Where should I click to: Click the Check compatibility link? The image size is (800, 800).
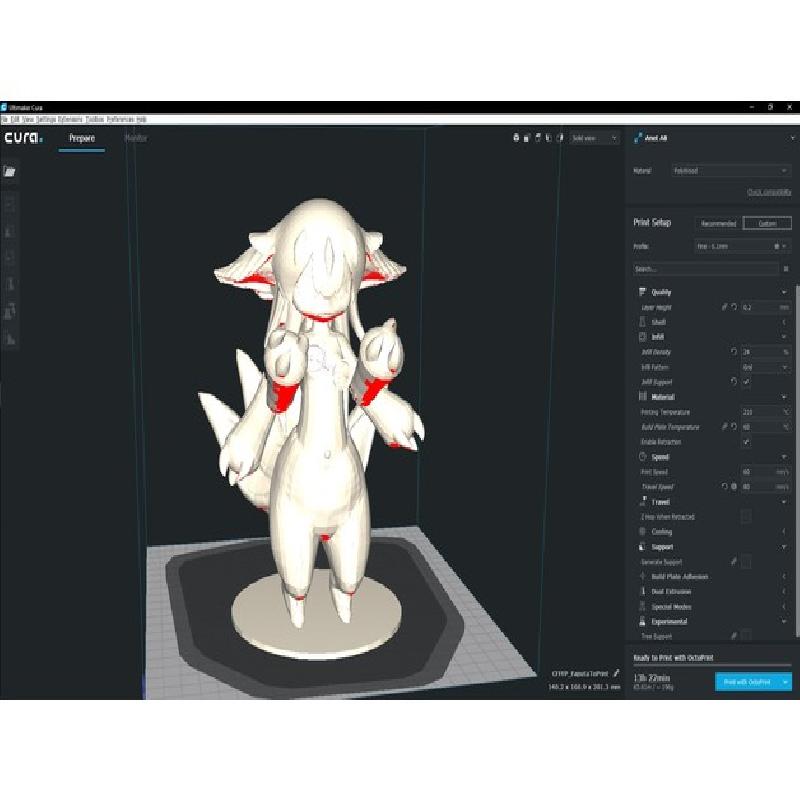click(x=768, y=192)
